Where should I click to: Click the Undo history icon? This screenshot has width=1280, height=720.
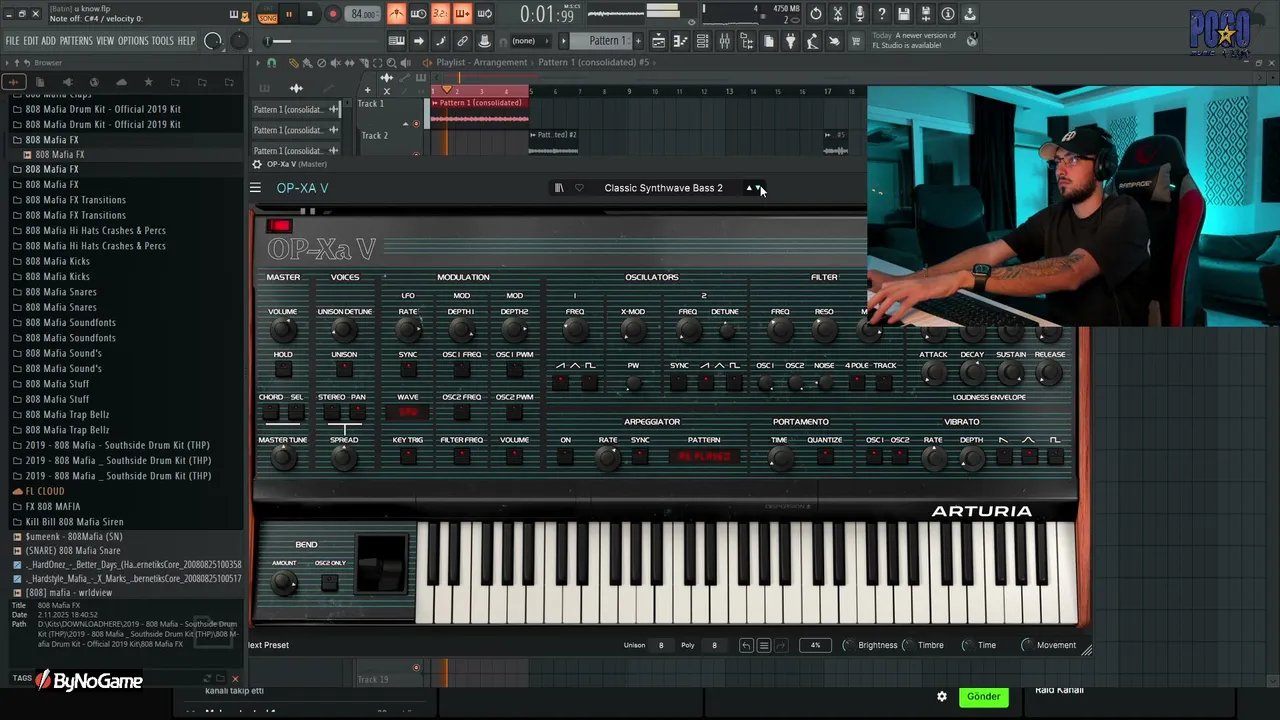816,14
